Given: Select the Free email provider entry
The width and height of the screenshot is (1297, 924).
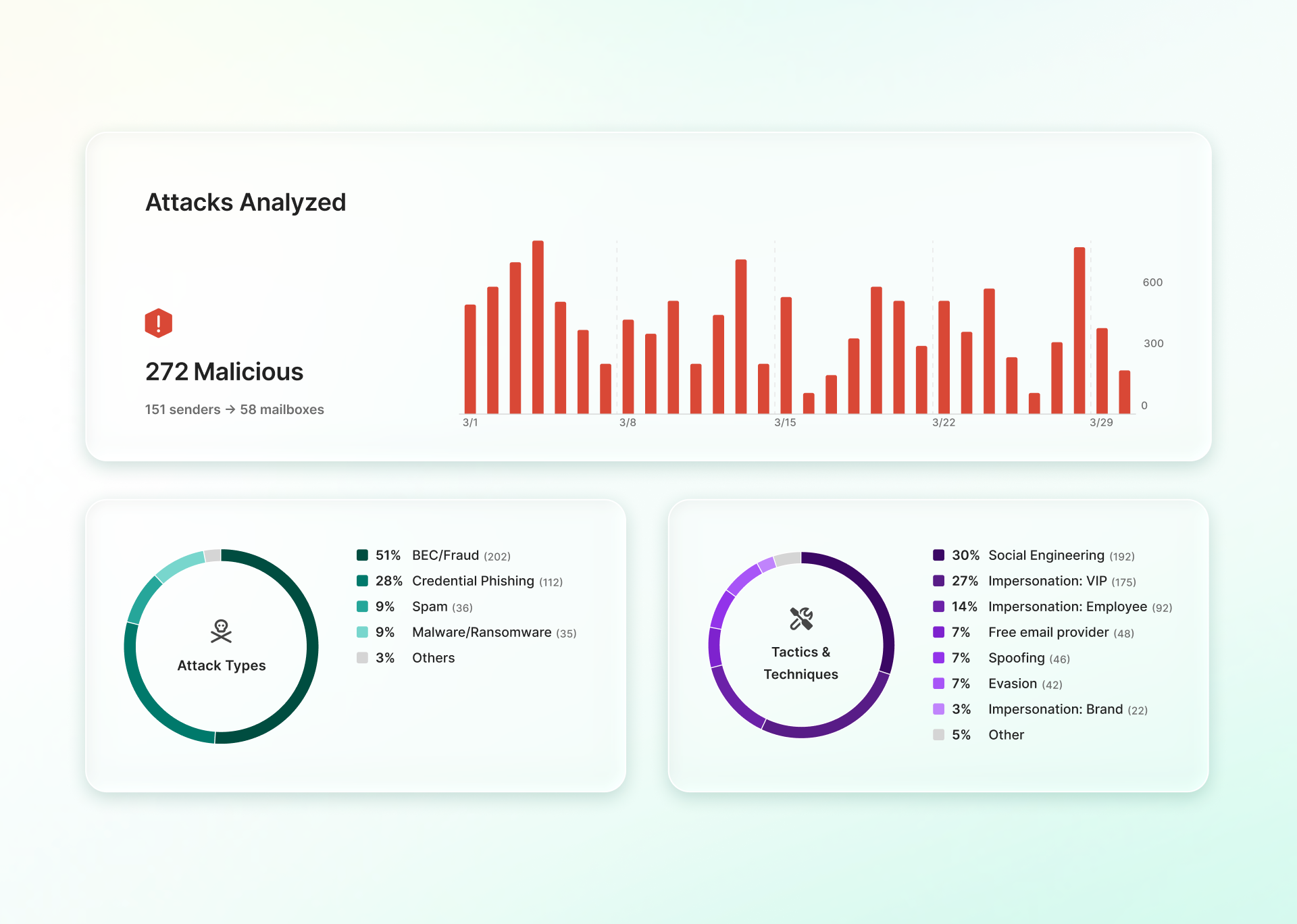Looking at the screenshot, I should pyautogui.click(x=1048, y=632).
